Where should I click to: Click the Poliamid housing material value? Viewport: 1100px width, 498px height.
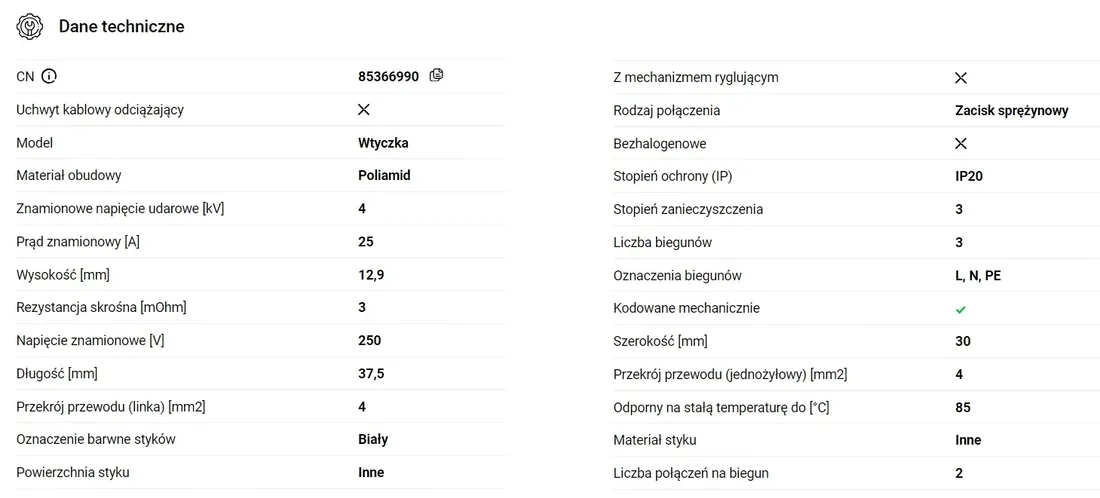[384, 175]
